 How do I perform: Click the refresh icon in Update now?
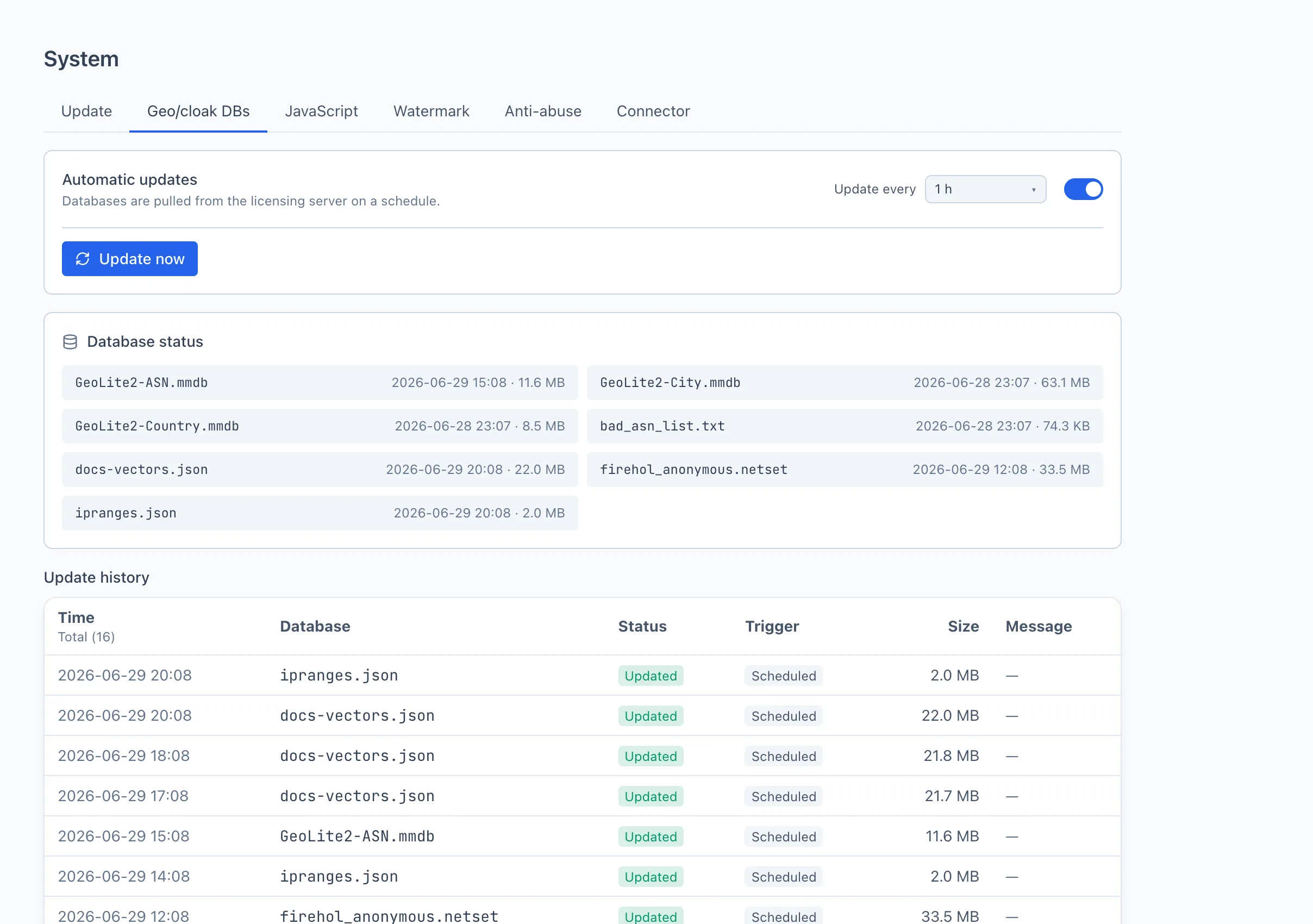click(x=83, y=259)
